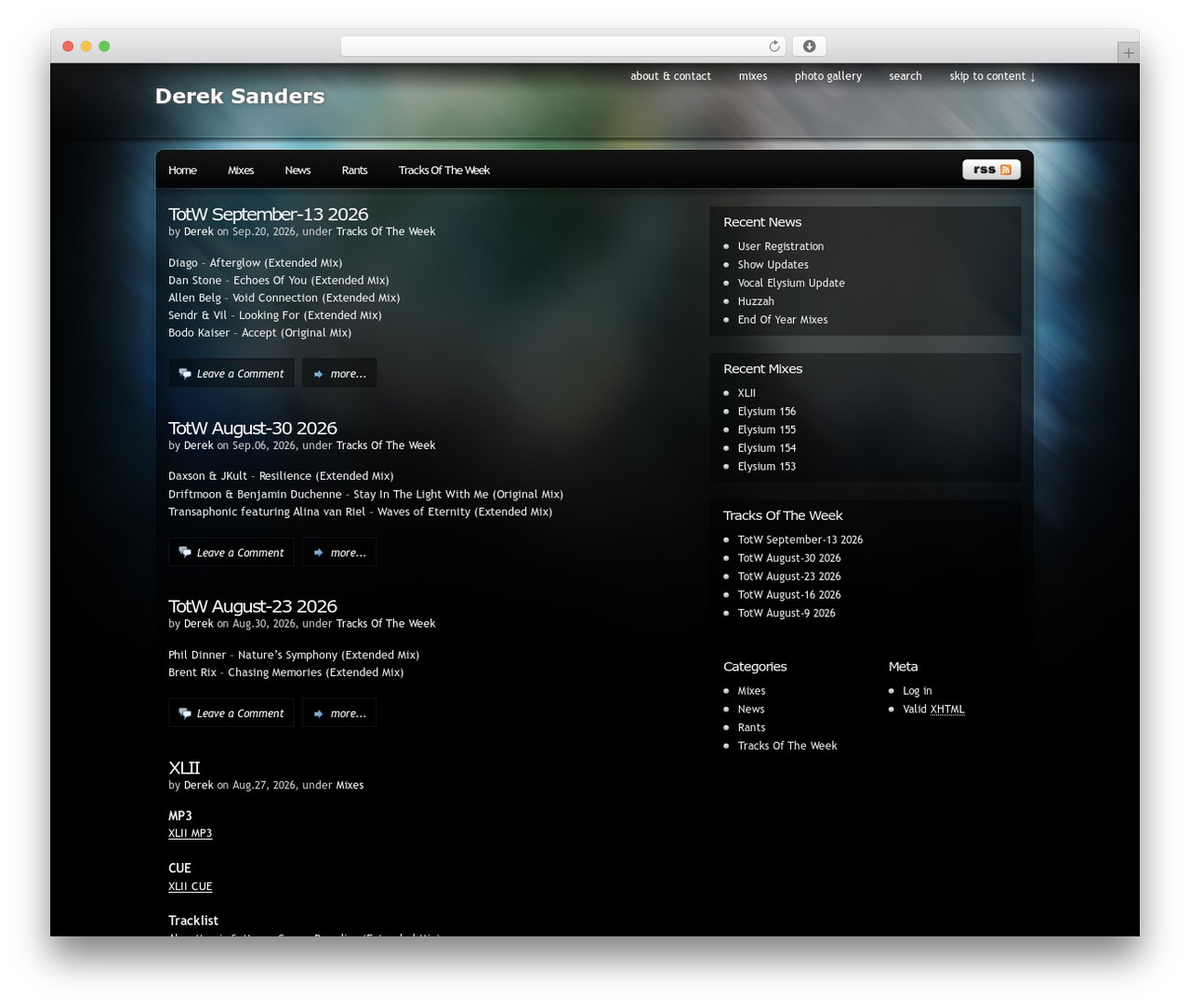Open Rants under Categories

(752, 727)
